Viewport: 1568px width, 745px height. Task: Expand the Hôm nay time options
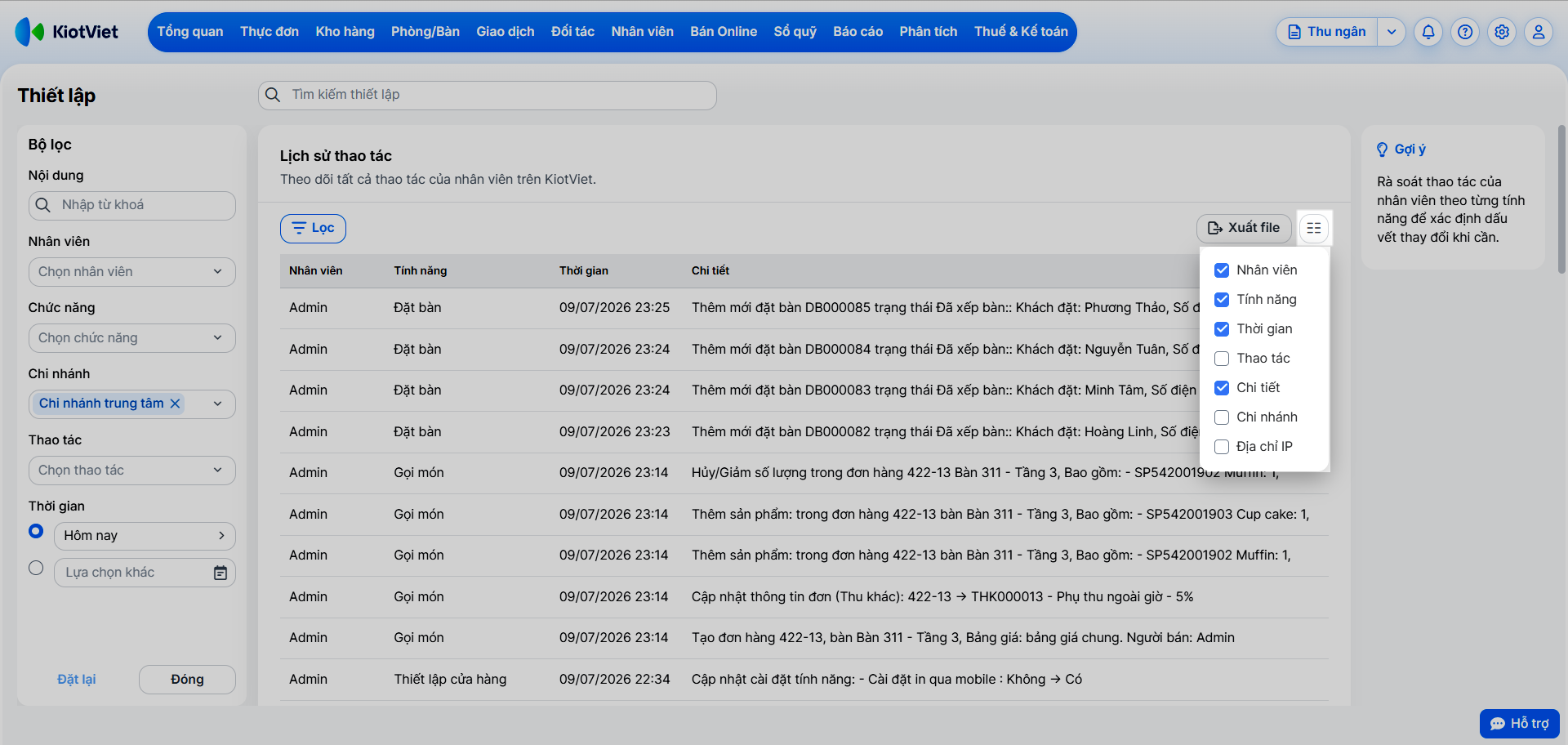(x=145, y=536)
